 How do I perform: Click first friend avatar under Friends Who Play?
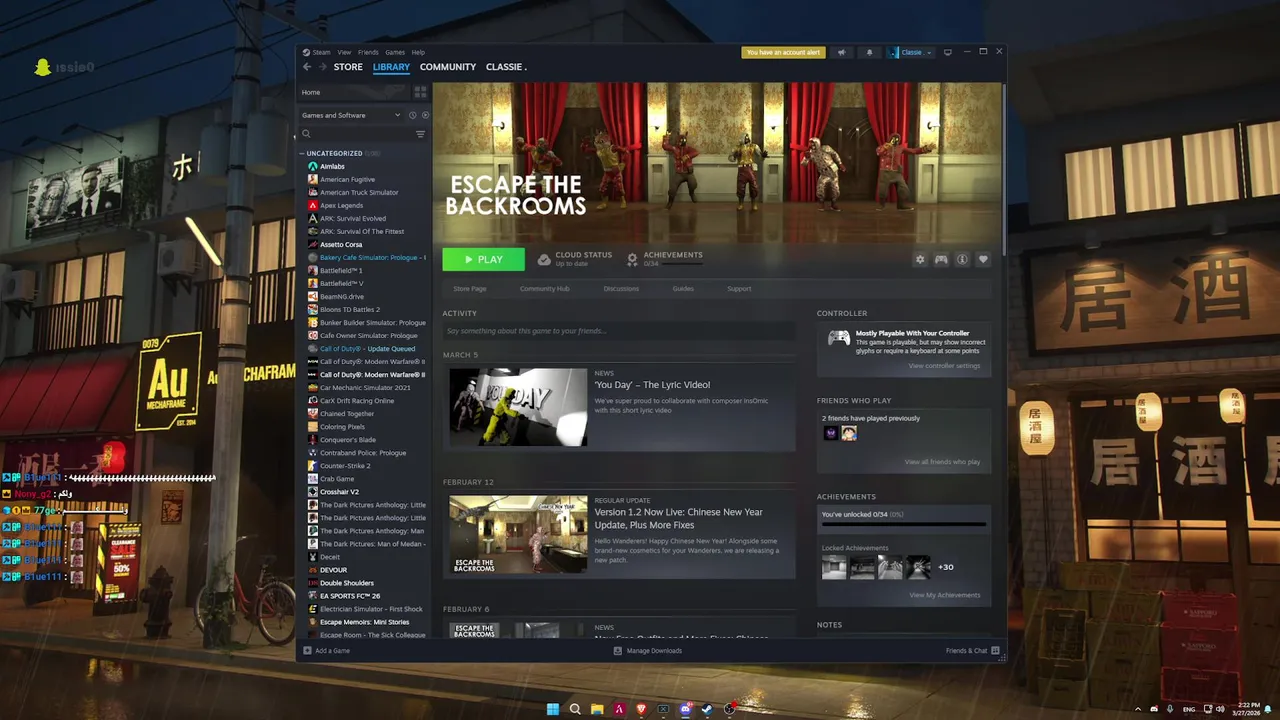click(831, 433)
